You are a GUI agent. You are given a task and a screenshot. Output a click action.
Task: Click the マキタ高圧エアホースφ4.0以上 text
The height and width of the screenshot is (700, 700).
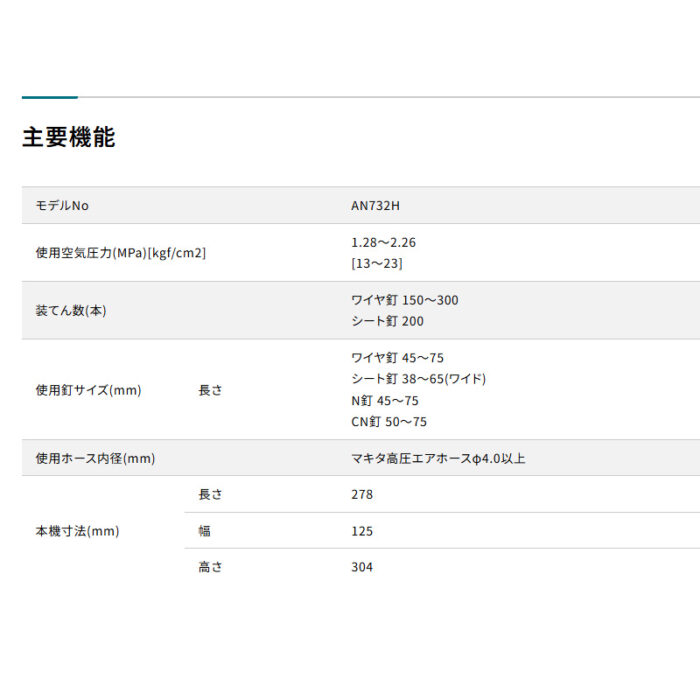438,458
